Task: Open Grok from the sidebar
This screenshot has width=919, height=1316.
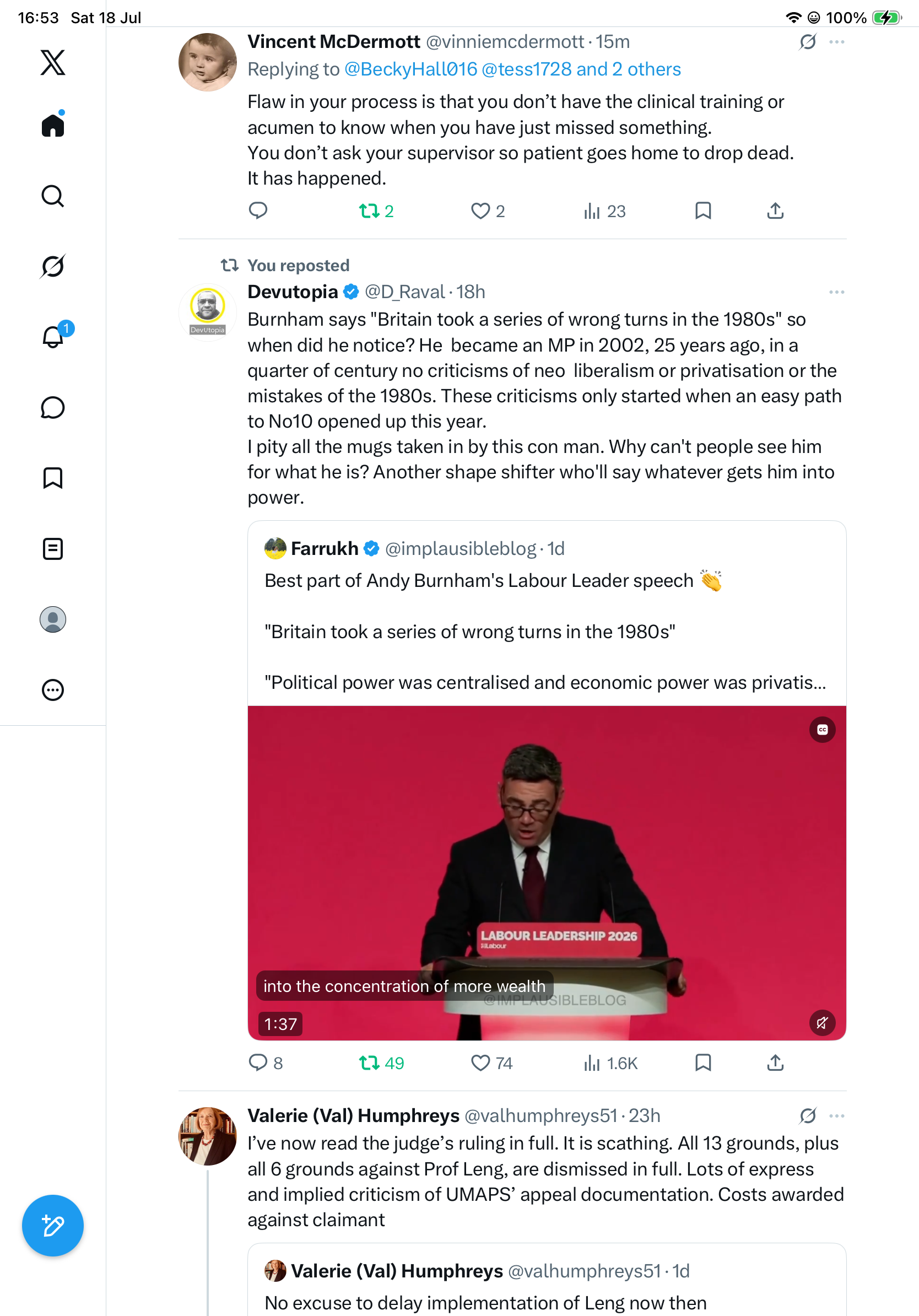Action: [53, 266]
